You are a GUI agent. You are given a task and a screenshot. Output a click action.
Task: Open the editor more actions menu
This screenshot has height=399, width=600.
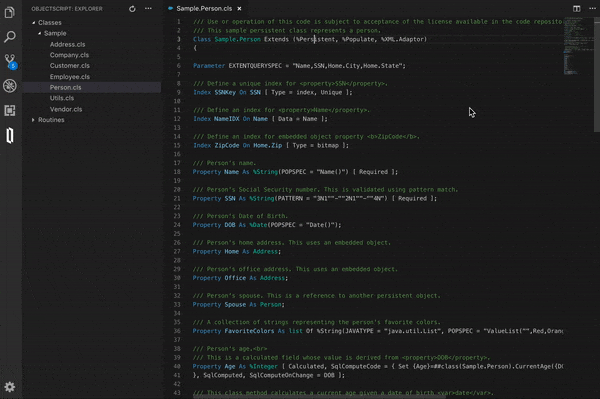(x=592, y=8)
